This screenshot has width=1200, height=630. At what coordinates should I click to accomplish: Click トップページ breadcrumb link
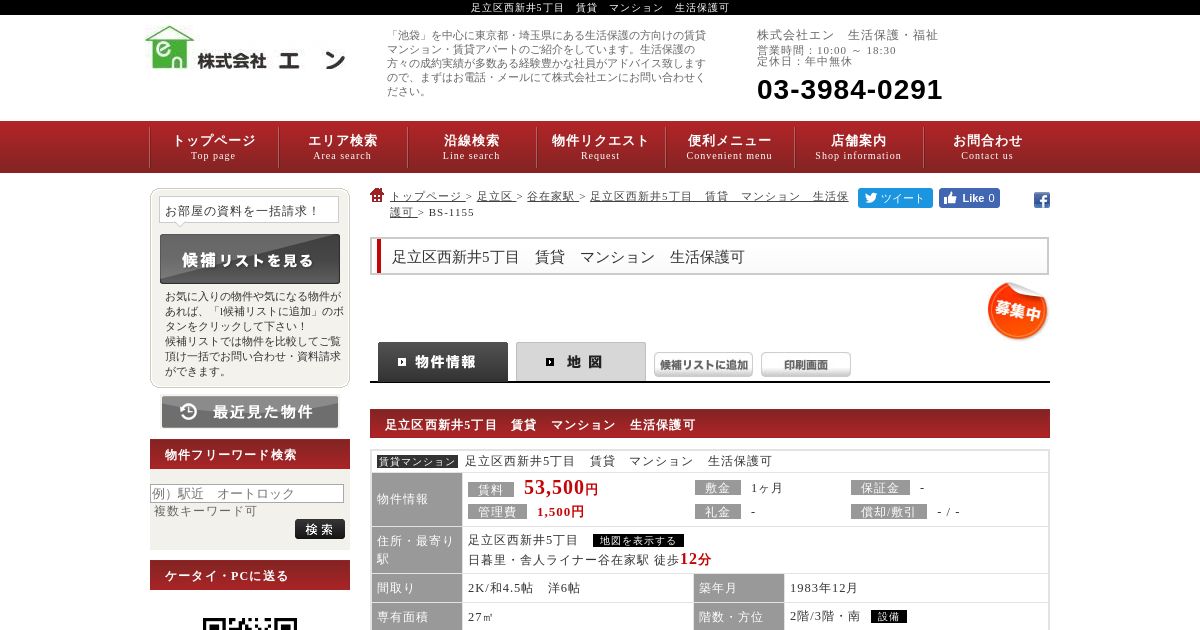tap(426, 197)
